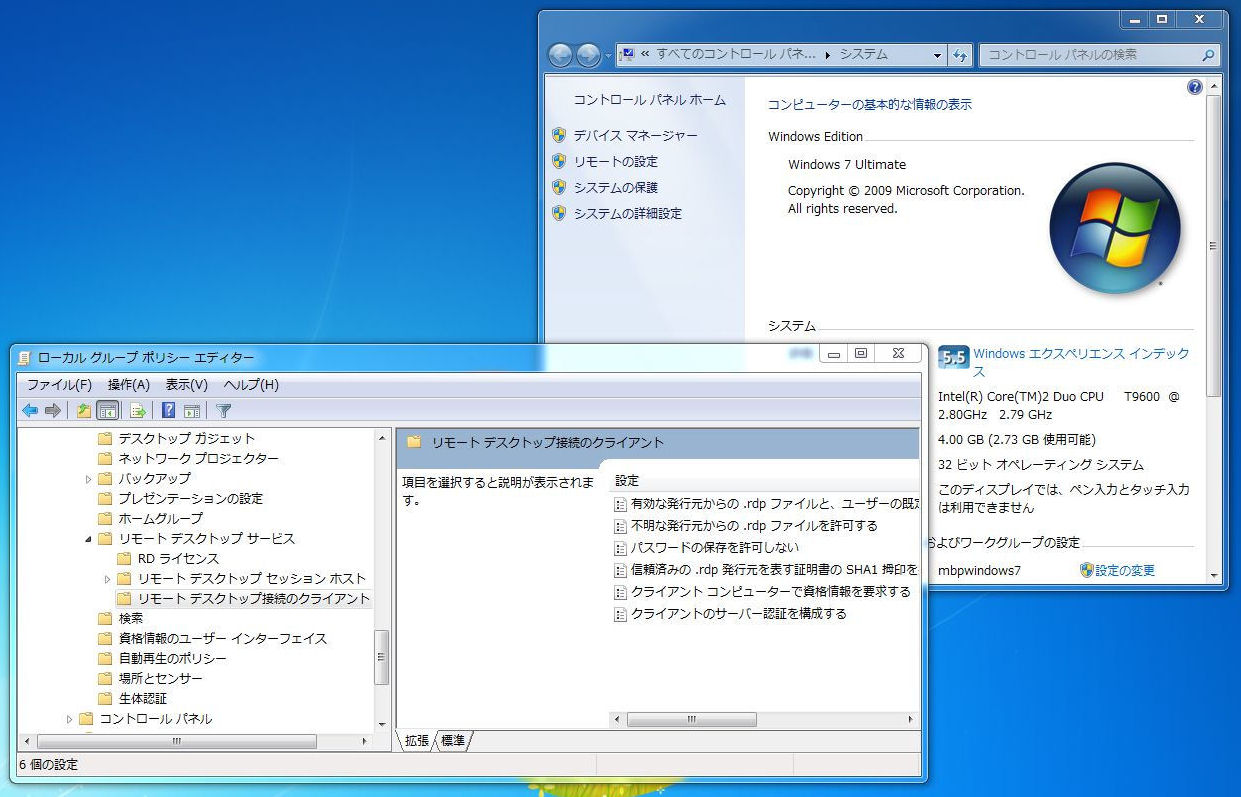
Task: Click the Up one level folder icon
Action: point(84,410)
